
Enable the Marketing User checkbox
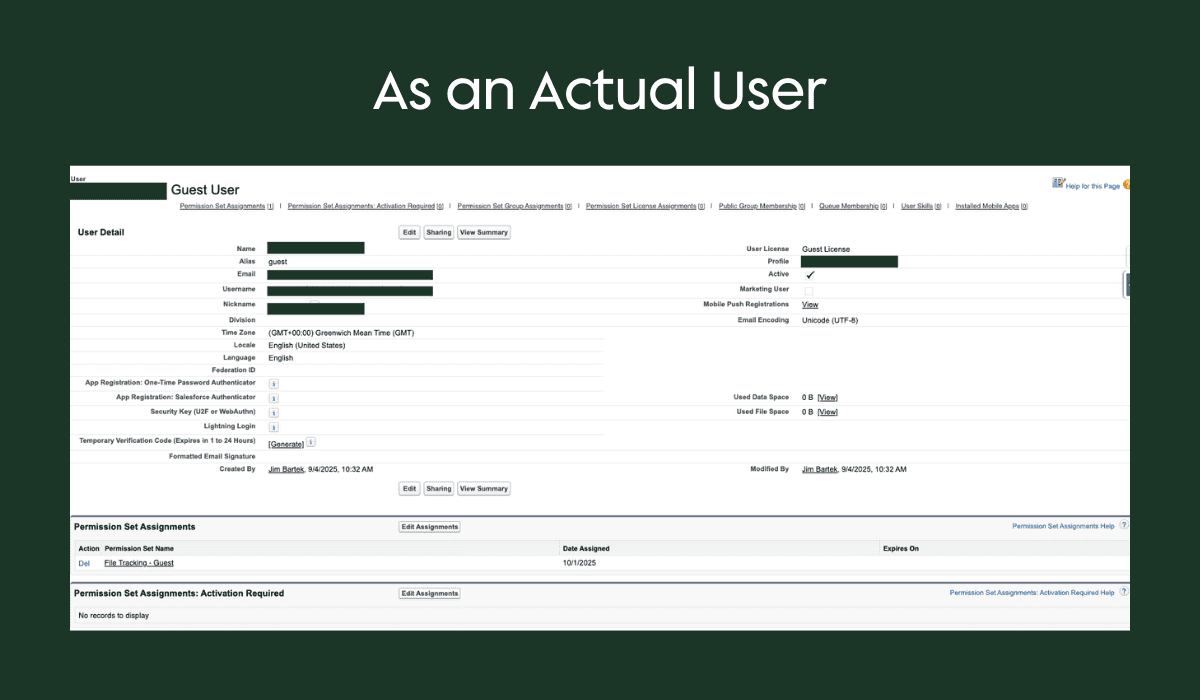pos(808,289)
